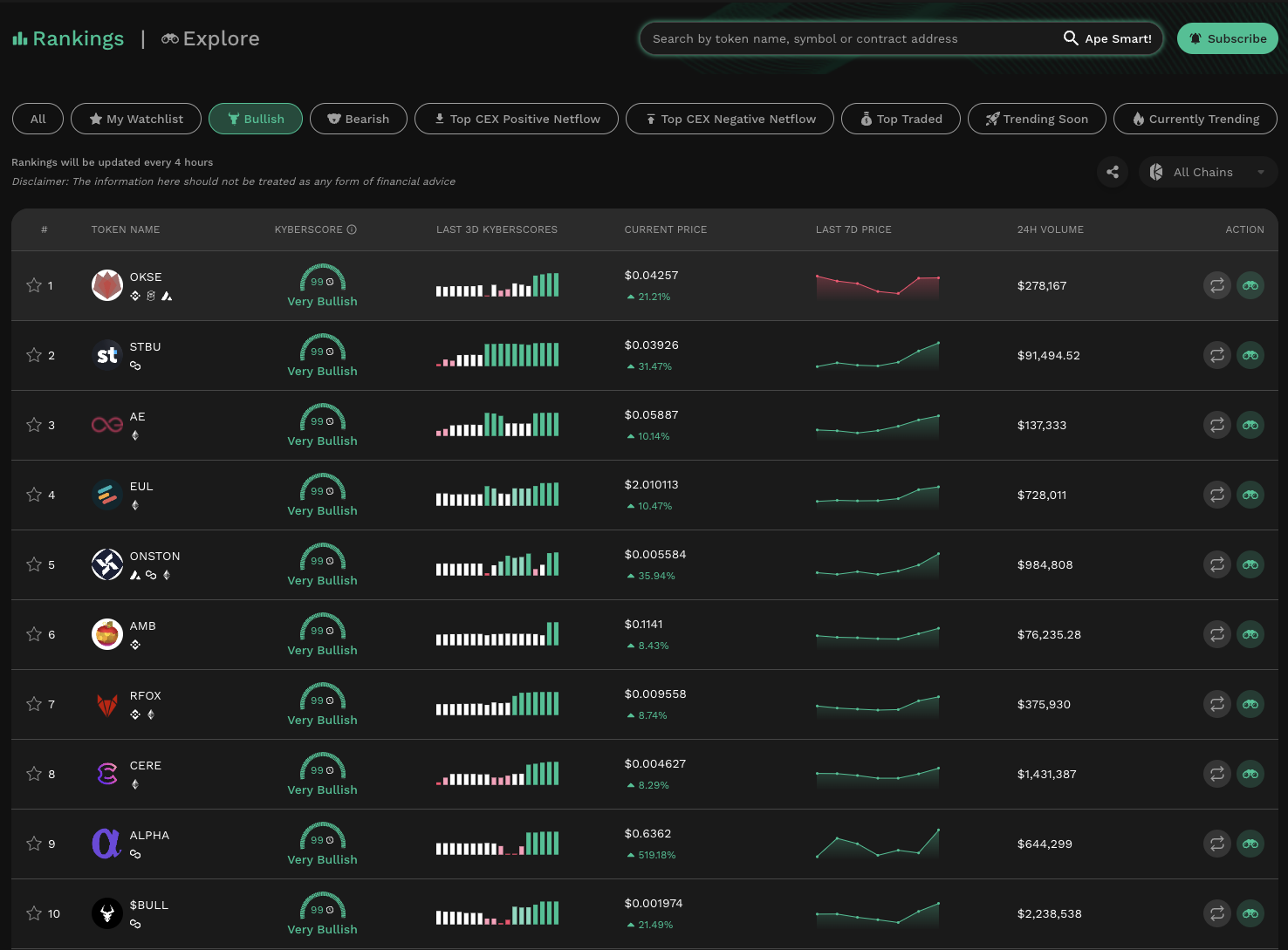Click the swap icon in the OKSE row
Image resolution: width=1288 pixels, height=950 pixels.
point(1216,285)
